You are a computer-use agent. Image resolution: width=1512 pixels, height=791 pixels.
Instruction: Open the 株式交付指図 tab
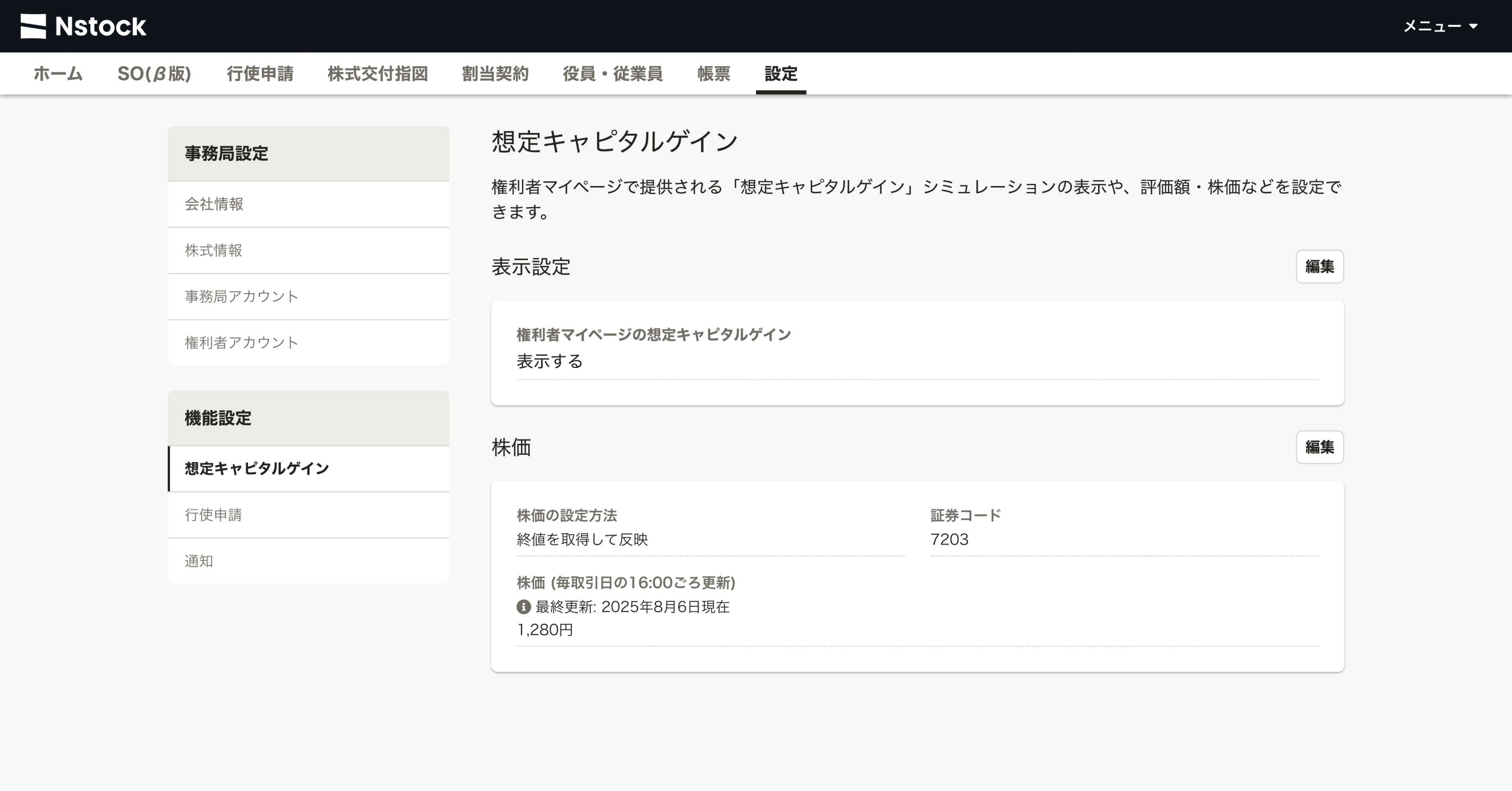click(x=378, y=73)
